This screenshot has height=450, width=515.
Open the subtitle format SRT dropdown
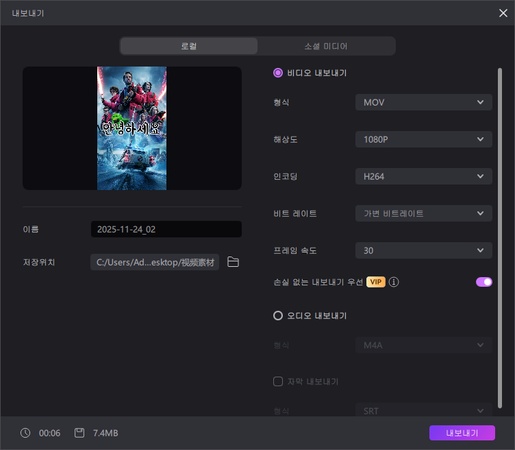coord(423,411)
